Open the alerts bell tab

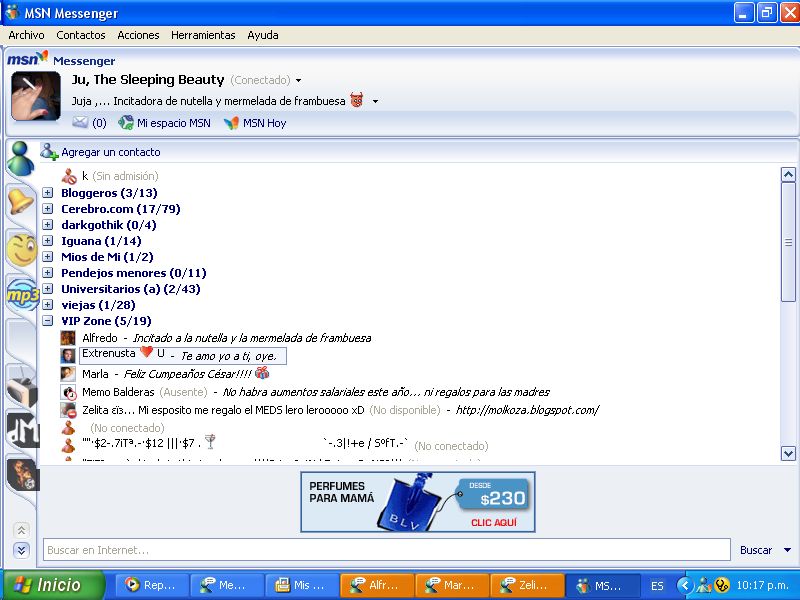tap(20, 202)
